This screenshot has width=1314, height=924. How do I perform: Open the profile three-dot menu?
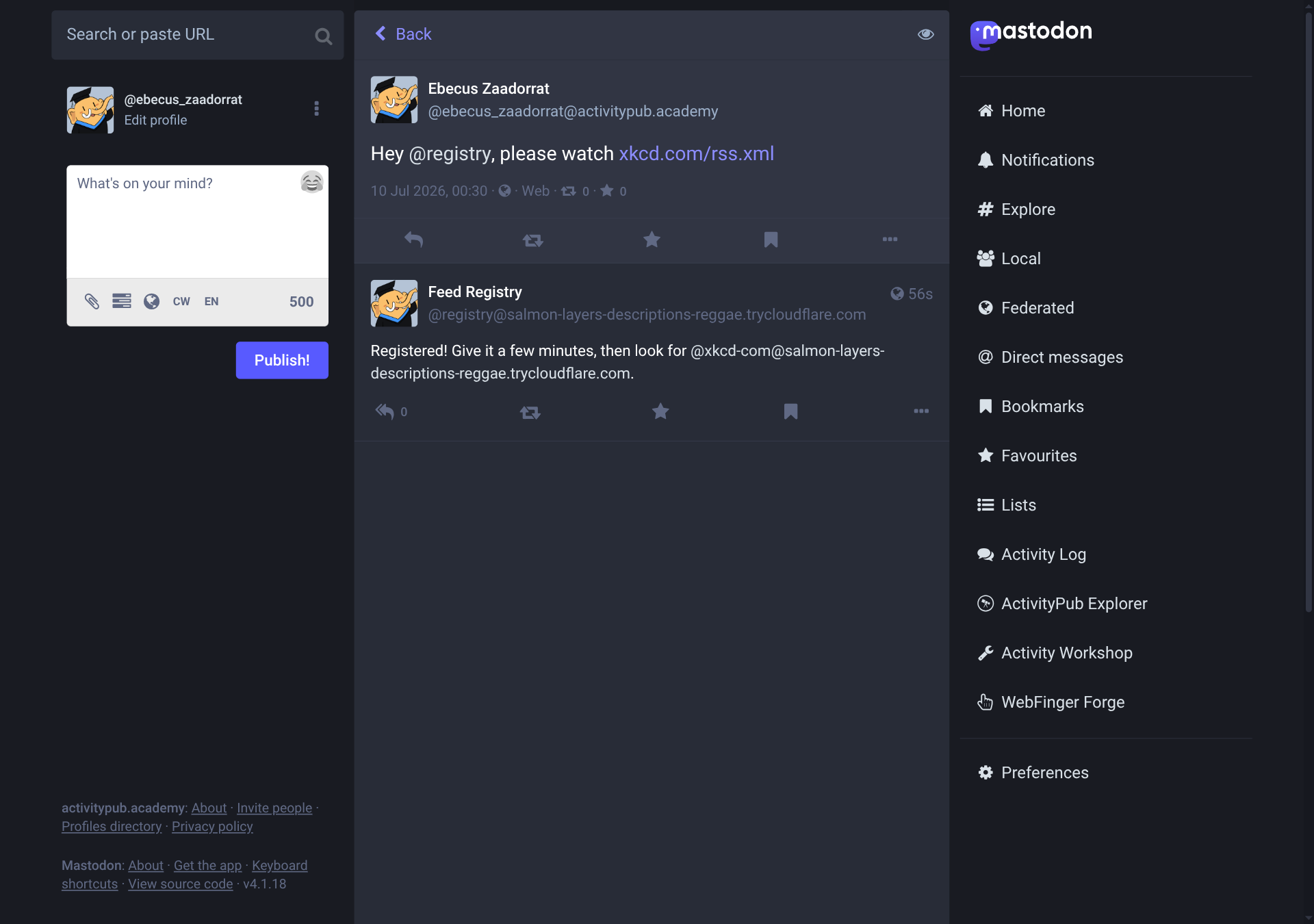(x=316, y=109)
